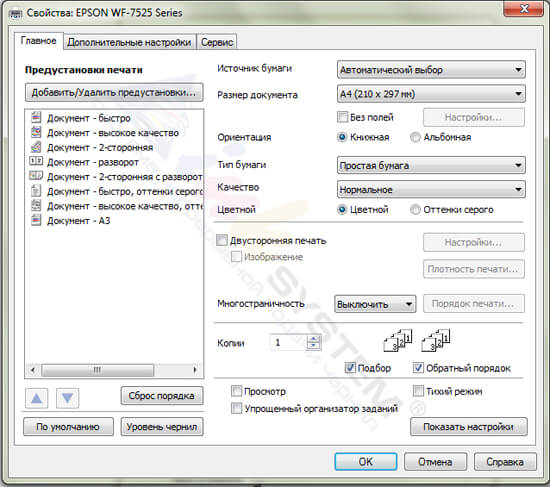Viewport: 550px width, 487px height.
Task: Click the 'Документ - 2-сторонняя' preset icon
Action: [x=36, y=147]
